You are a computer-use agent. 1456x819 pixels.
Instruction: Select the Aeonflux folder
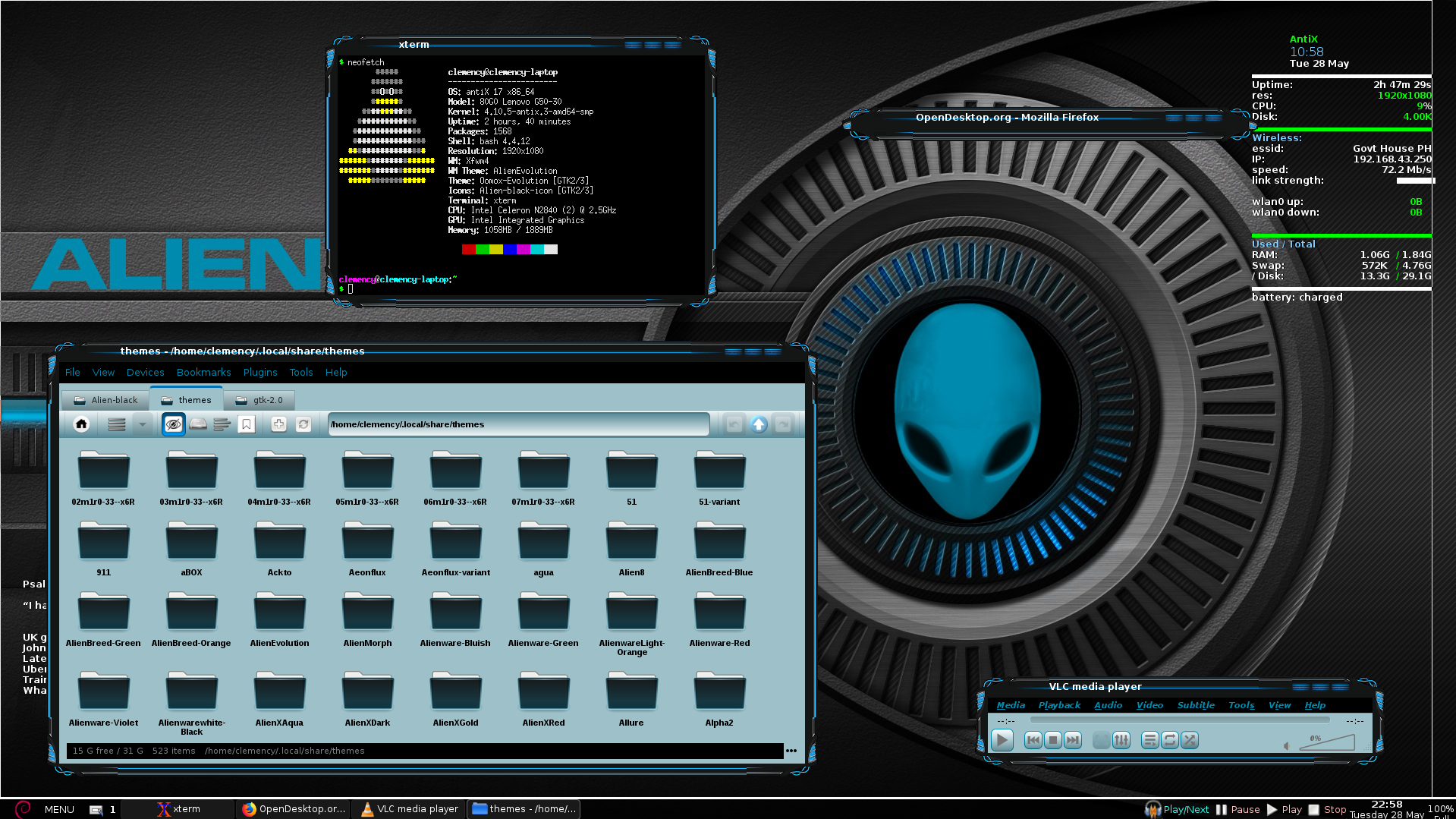coord(367,548)
